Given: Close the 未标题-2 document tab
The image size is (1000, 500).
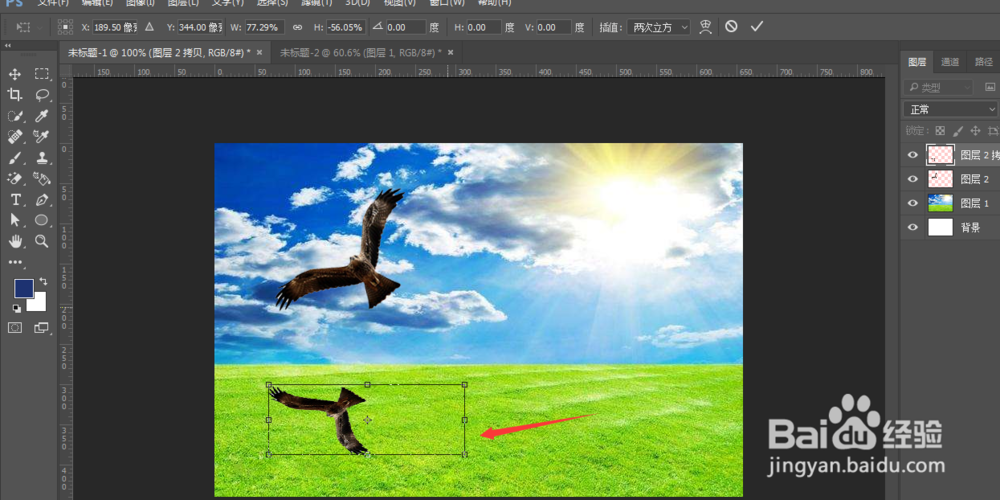Looking at the screenshot, I should [x=450, y=52].
